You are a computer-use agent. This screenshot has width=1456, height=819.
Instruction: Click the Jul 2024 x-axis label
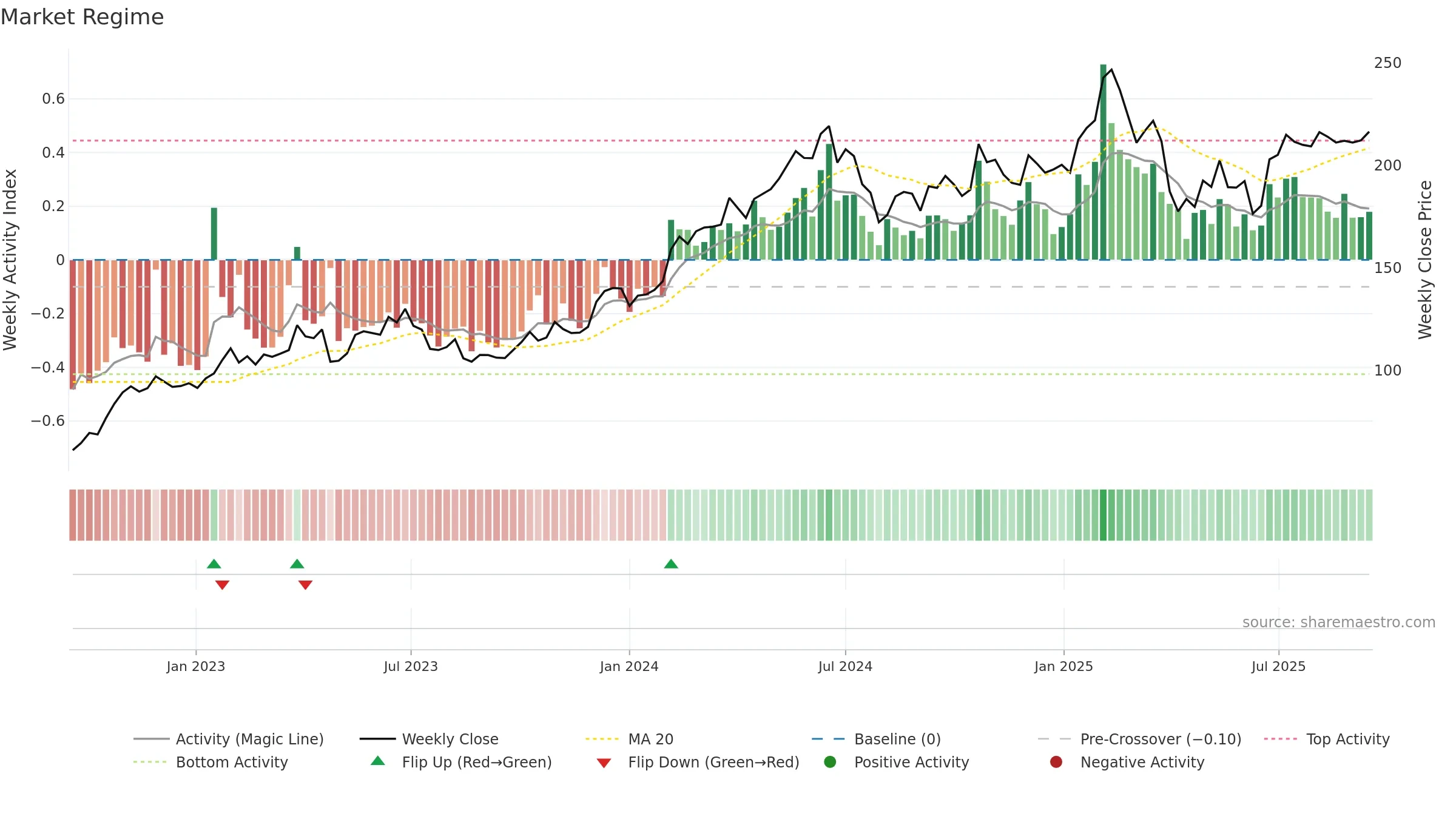click(845, 666)
